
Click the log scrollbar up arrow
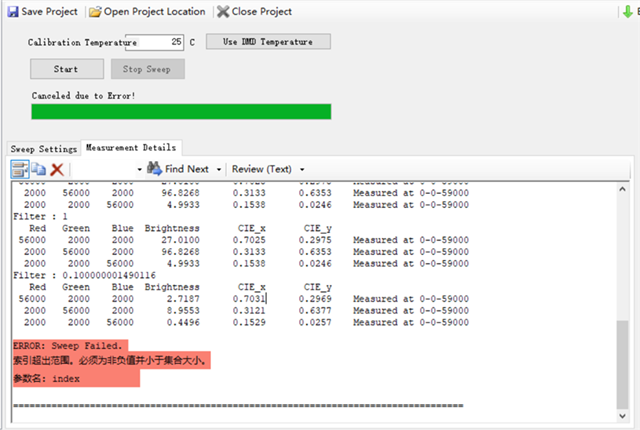point(622,189)
